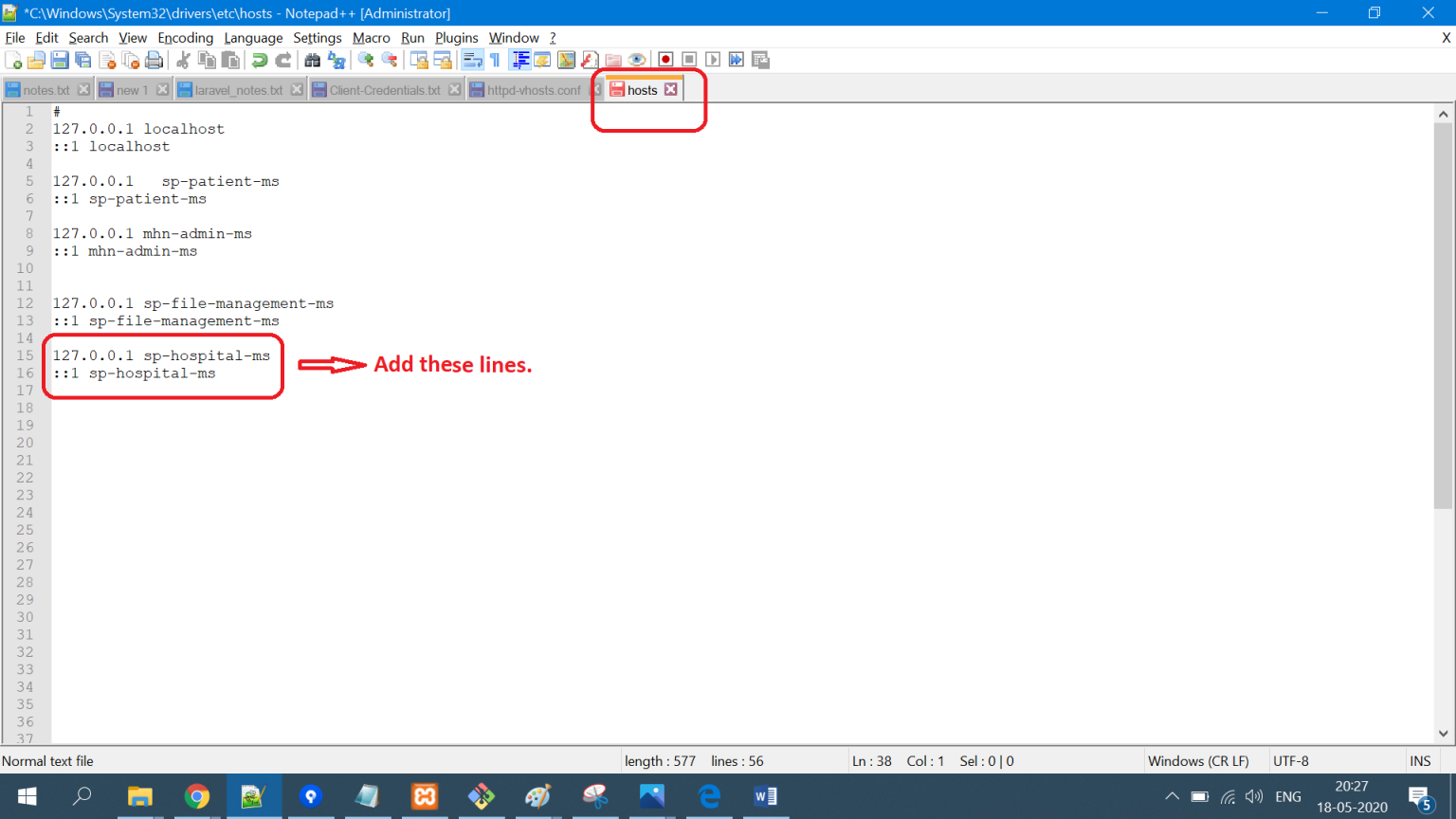The image size is (1456, 819).
Task: Start recording a macro with the red dot
Action: pos(665,60)
